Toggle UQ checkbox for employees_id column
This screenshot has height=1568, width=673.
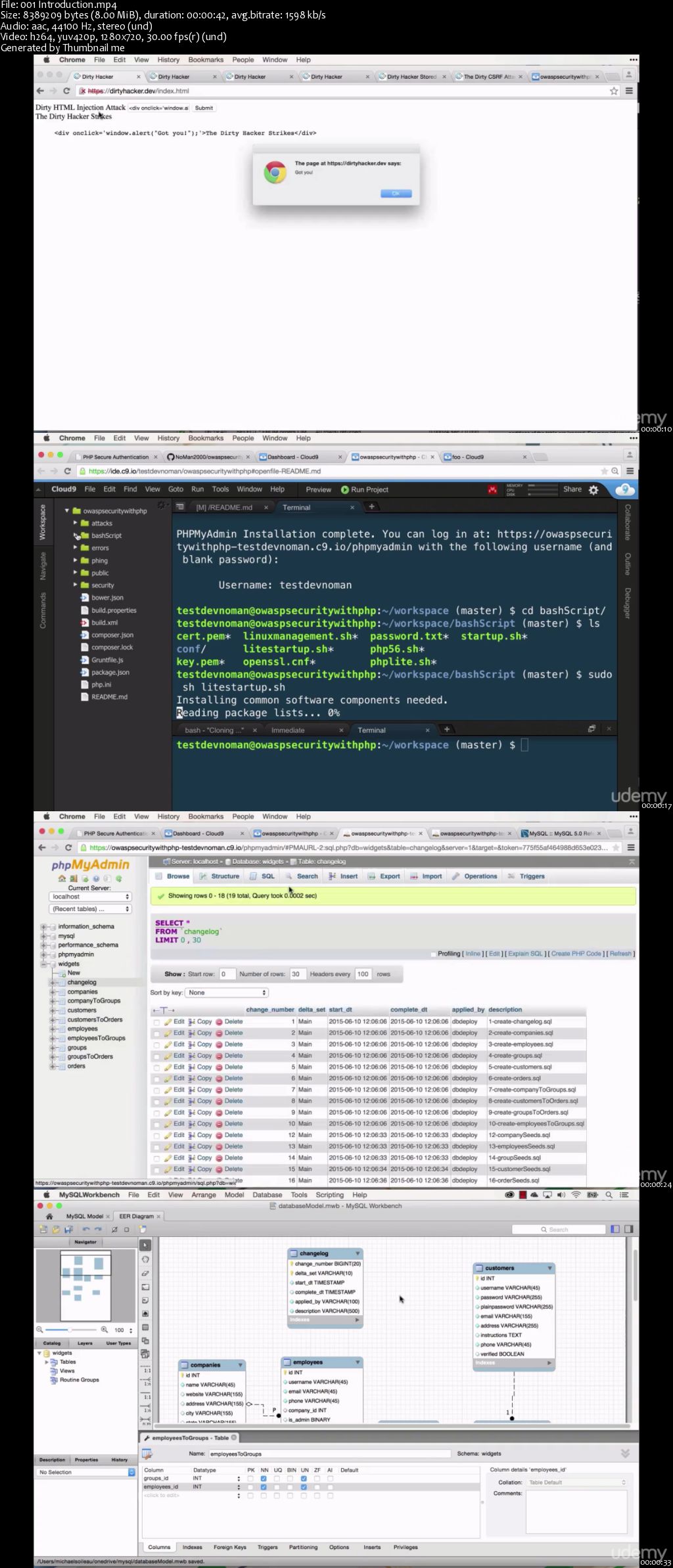[x=277, y=1487]
